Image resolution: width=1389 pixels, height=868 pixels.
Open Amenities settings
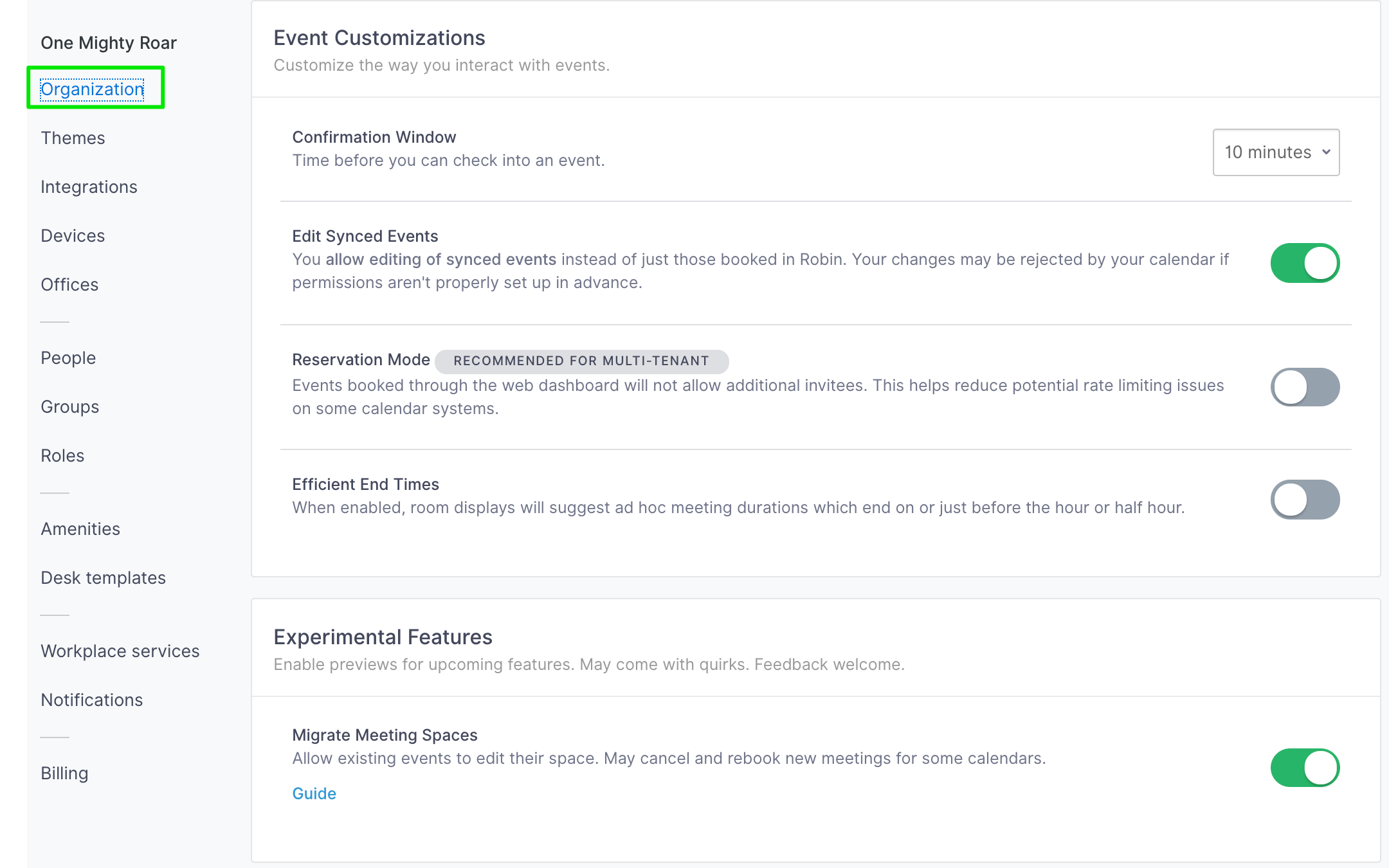point(80,529)
